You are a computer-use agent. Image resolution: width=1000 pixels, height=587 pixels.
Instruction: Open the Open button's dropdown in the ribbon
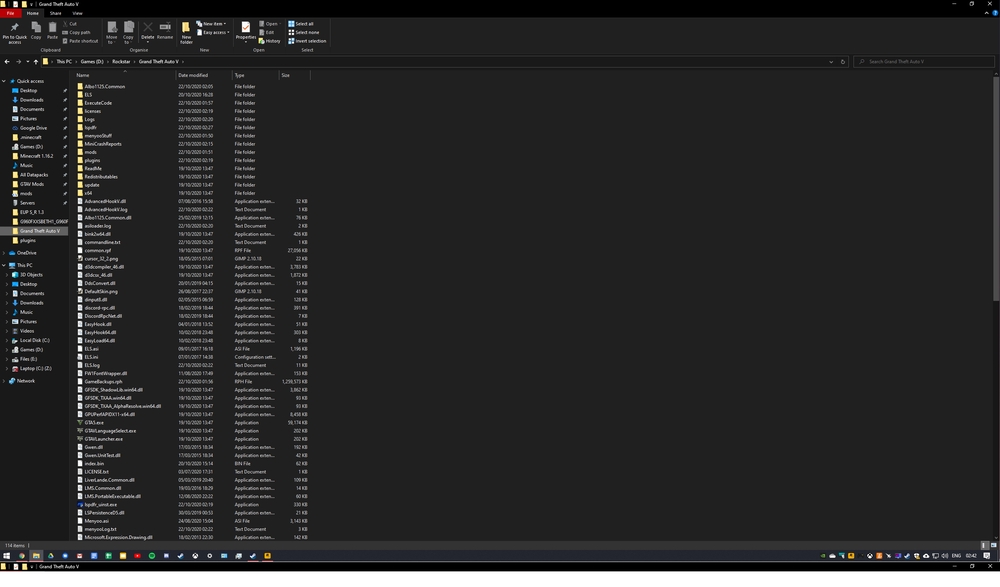[x=280, y=24]
